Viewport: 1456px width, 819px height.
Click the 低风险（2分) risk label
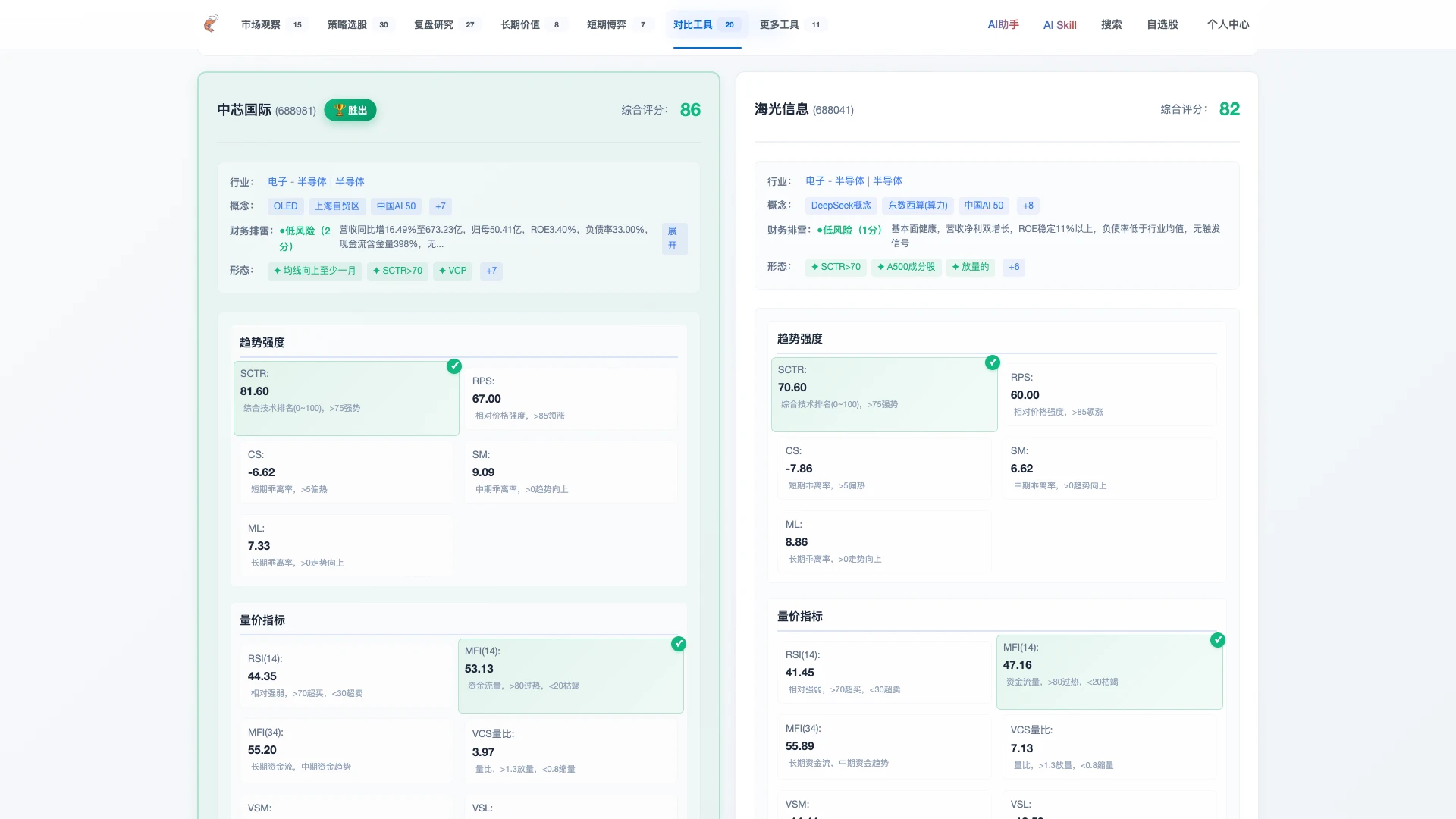coord(305,238)
